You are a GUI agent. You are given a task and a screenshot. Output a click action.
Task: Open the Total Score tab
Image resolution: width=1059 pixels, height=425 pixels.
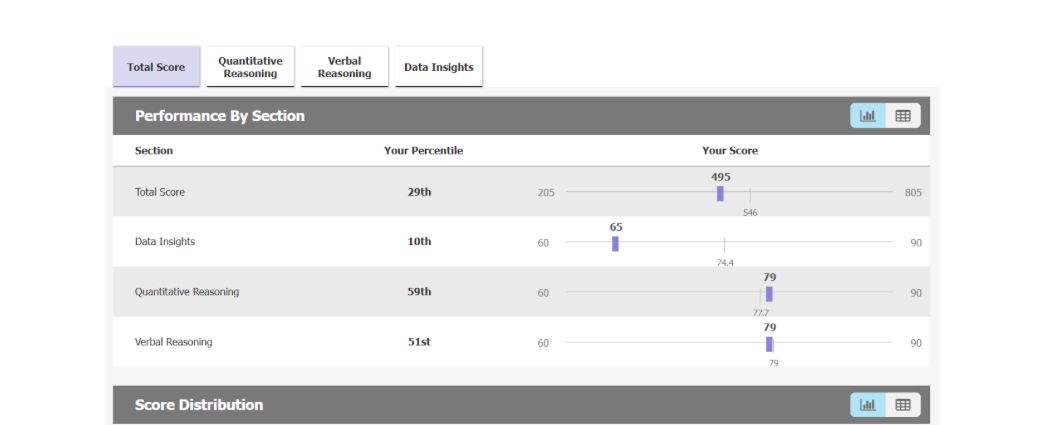(x=156, y=67)
